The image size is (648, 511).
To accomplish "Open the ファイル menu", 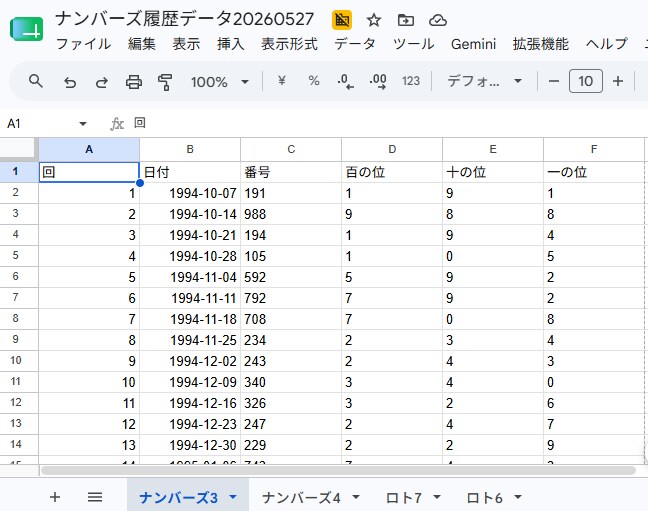I will tap(83, 44).
